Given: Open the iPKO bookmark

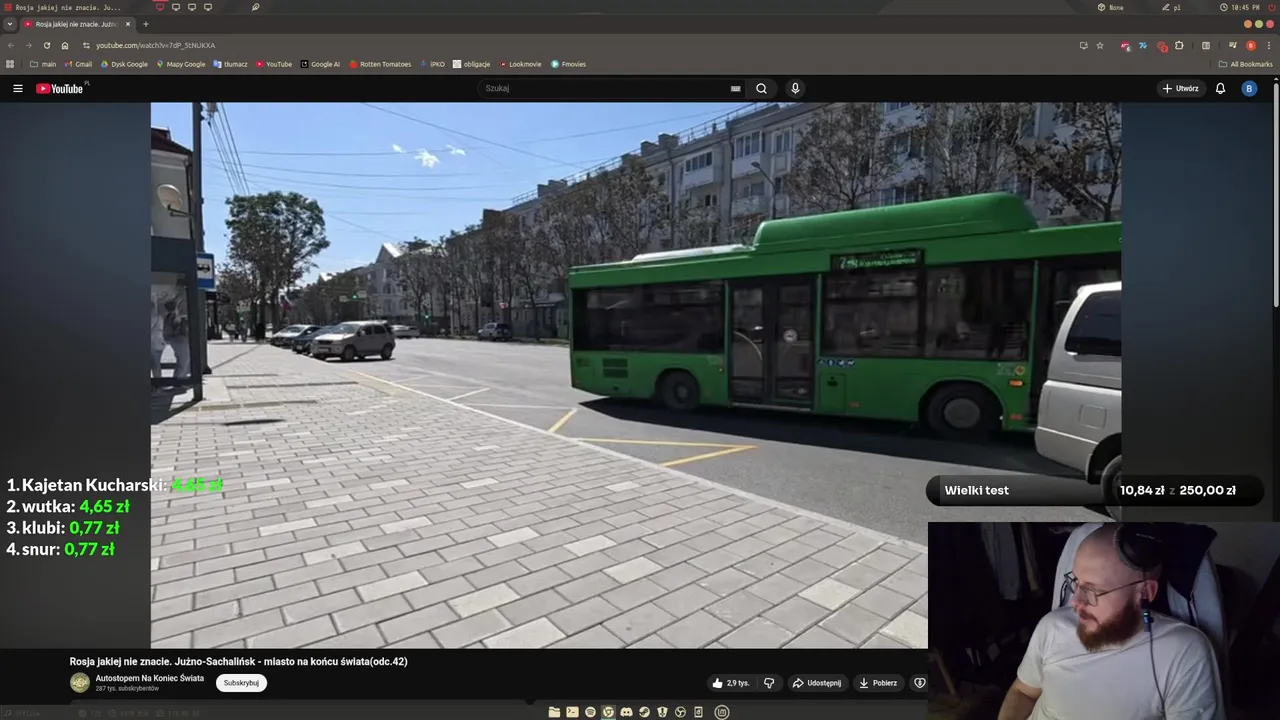Looking at the screenshot, I should click(432, 64).
